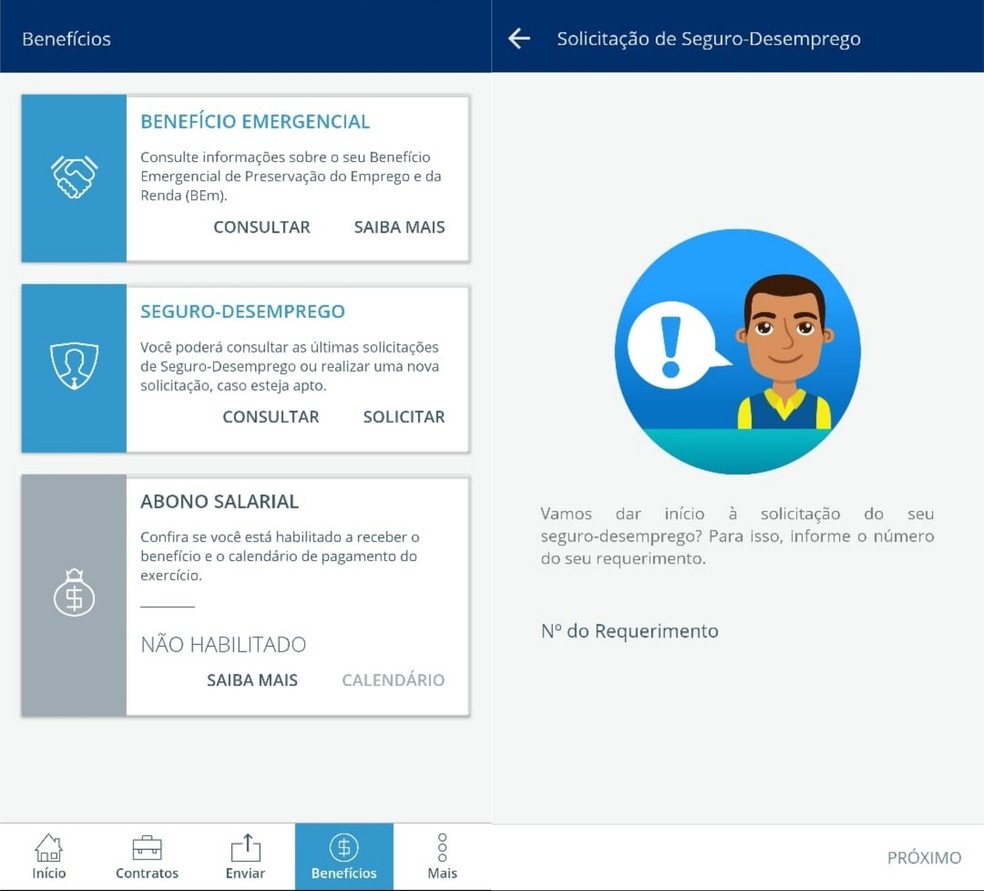
Task: Tap the NÃO HABILITADO status text
Action: (223, 644)
